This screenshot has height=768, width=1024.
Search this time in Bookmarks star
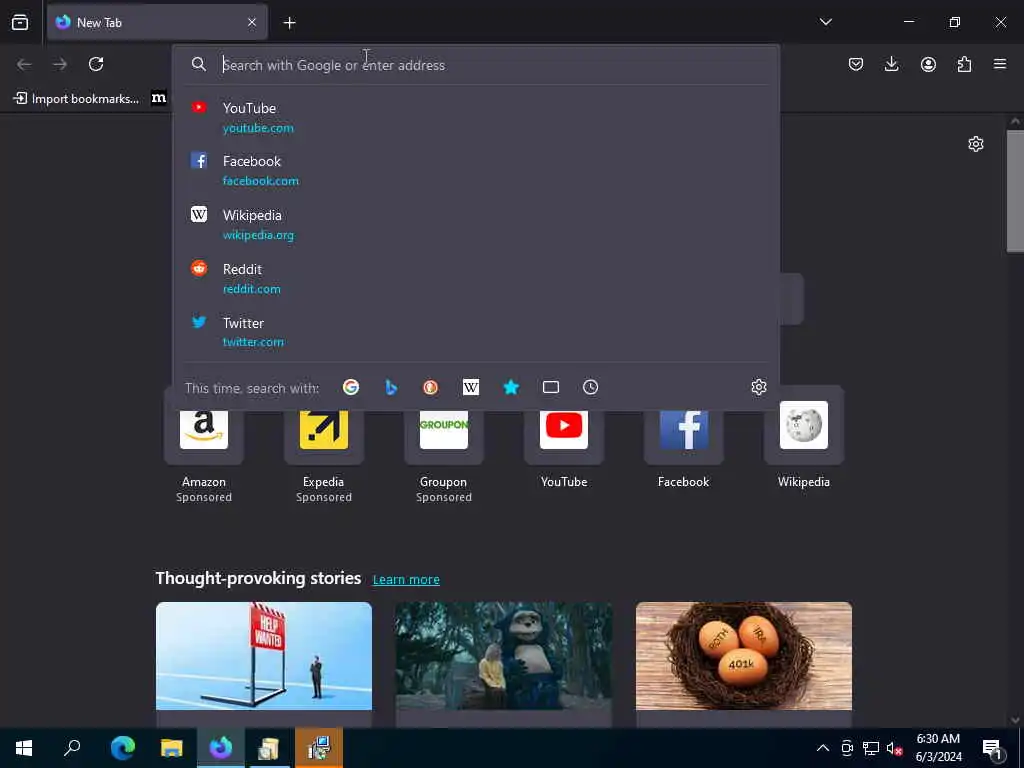pos(511,387)
